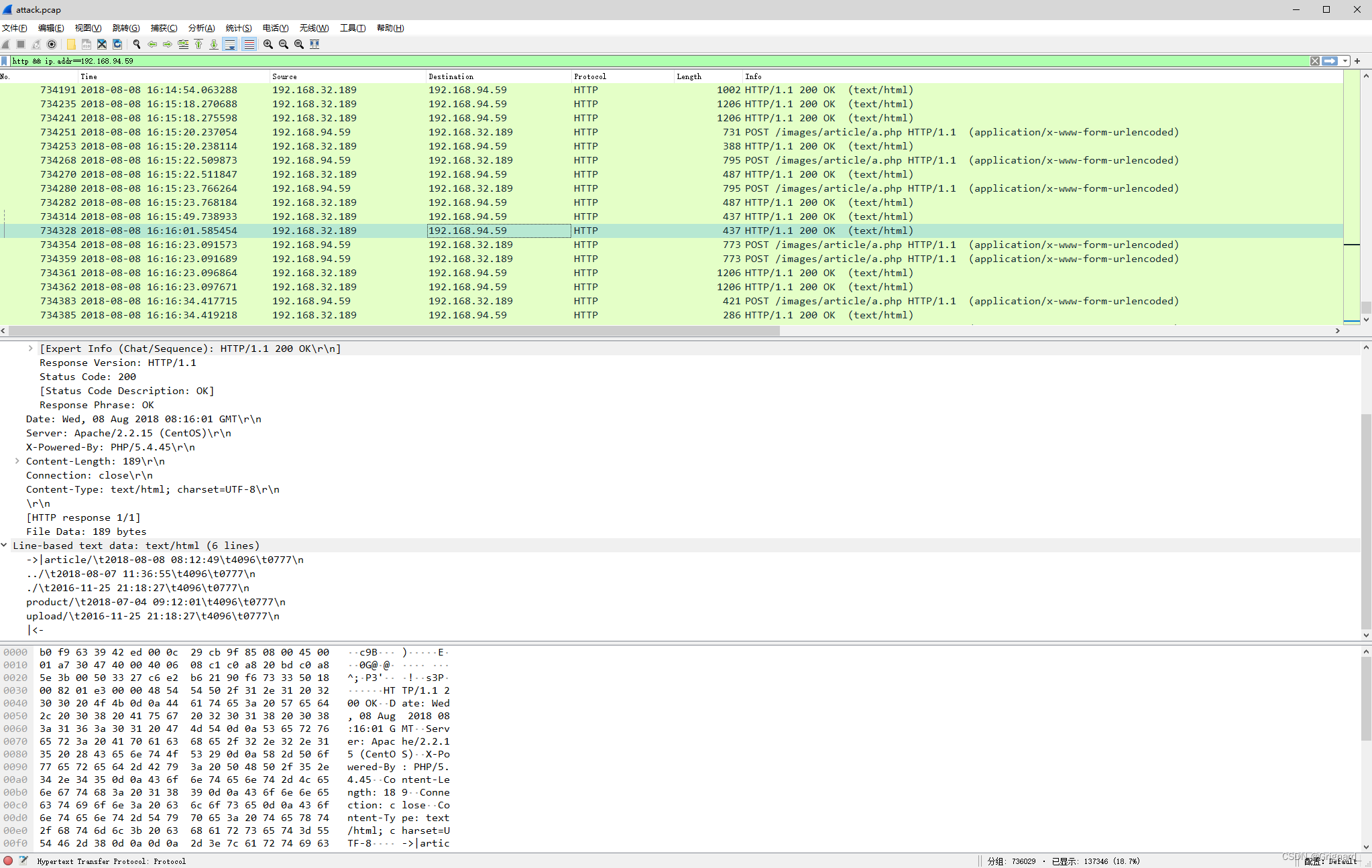Image resolution: width=1372 pixels, height=868 pixels.
Task: Click the packet list horizontal scrollbar
Action: coord(394,330)
